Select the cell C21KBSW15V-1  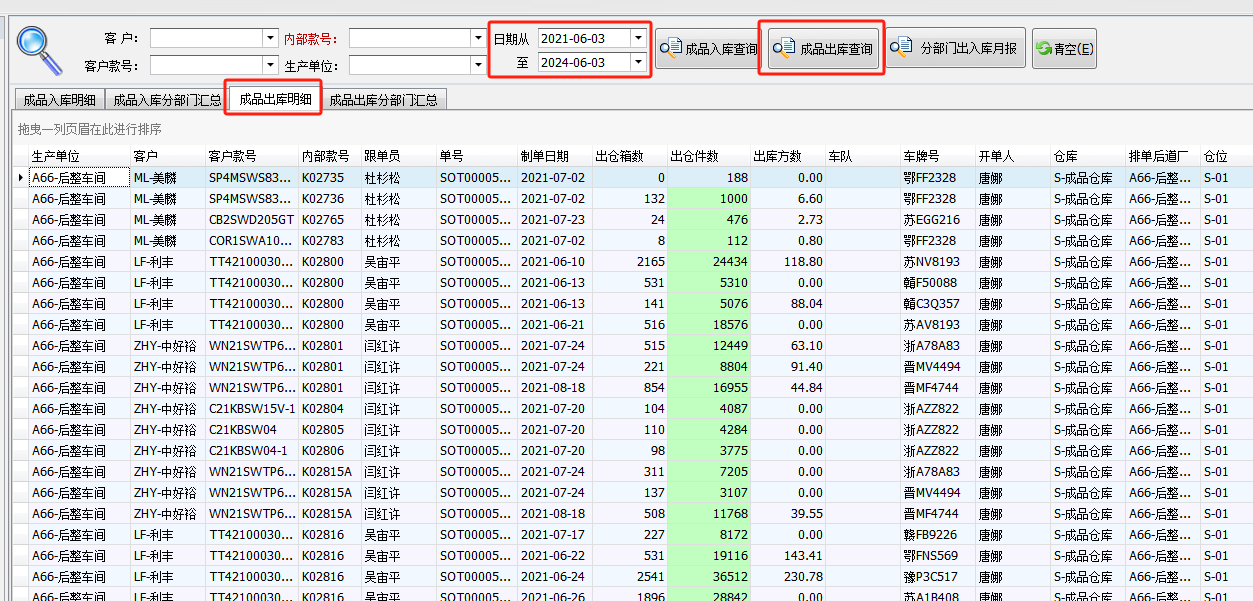click(x=252, y=408)
